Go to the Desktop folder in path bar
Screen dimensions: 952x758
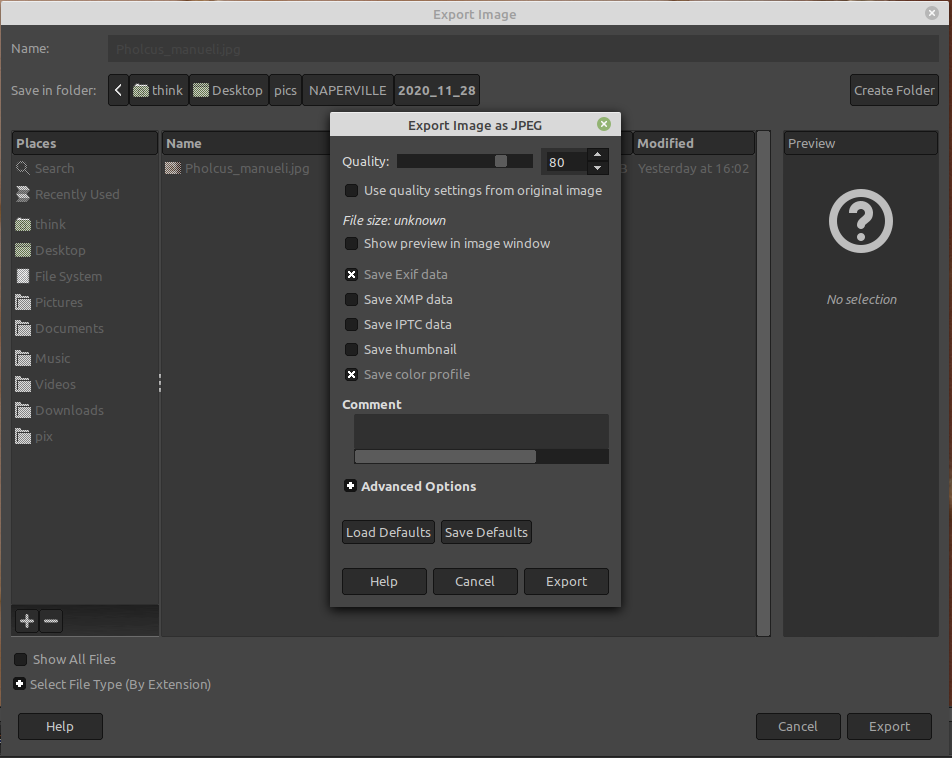pos(228,90)
